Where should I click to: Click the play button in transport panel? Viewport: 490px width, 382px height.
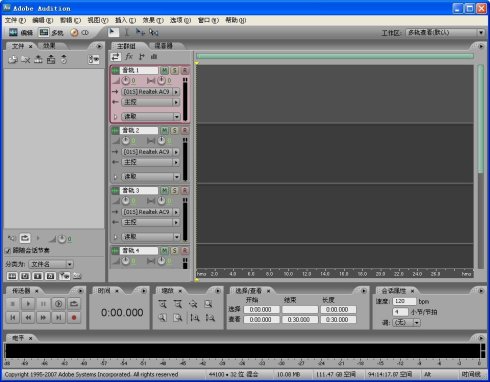click(x=28, y=303)
